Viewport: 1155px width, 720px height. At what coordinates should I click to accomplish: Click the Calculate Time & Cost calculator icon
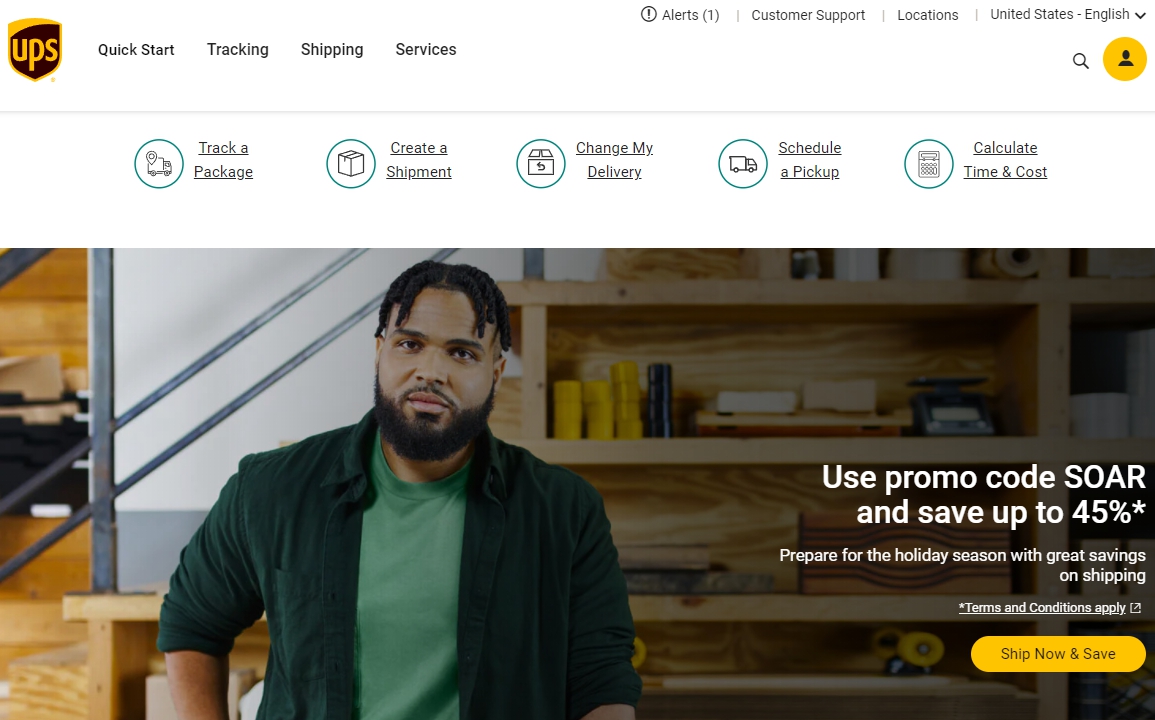point(929,164)
